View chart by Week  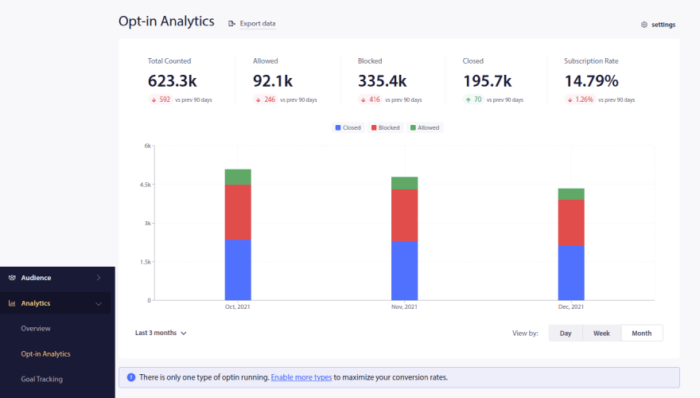pos(601,333)
